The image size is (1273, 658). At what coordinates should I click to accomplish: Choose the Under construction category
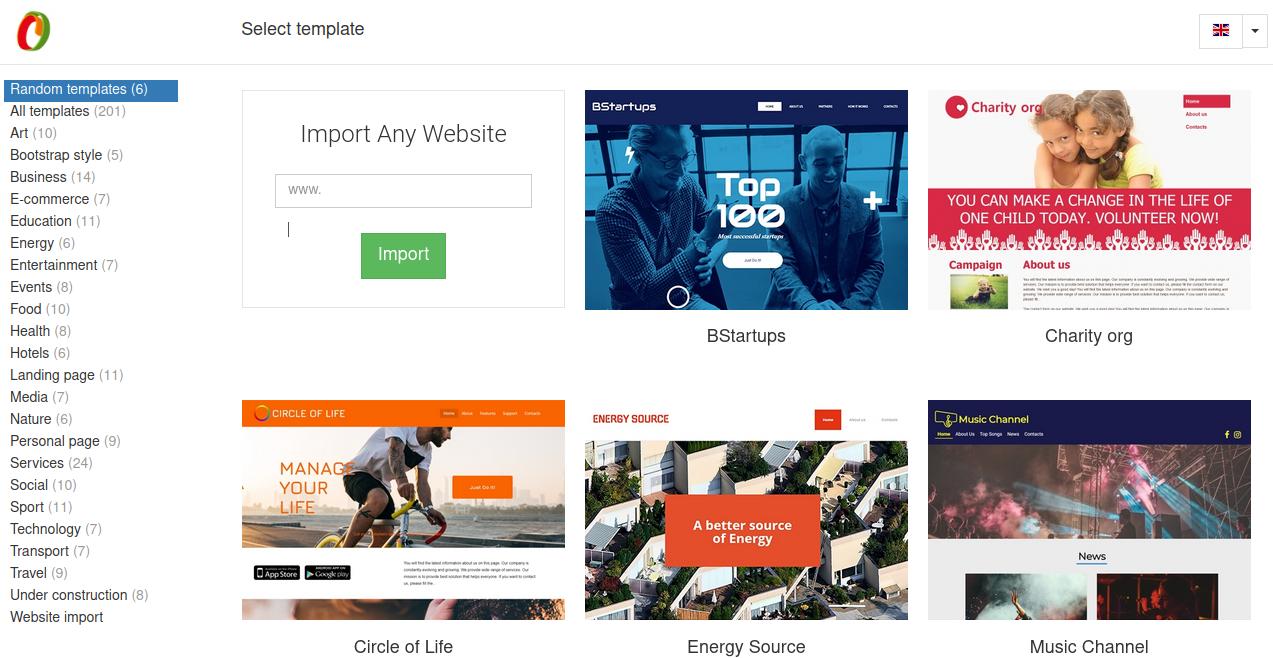click(x=79, y=595)
